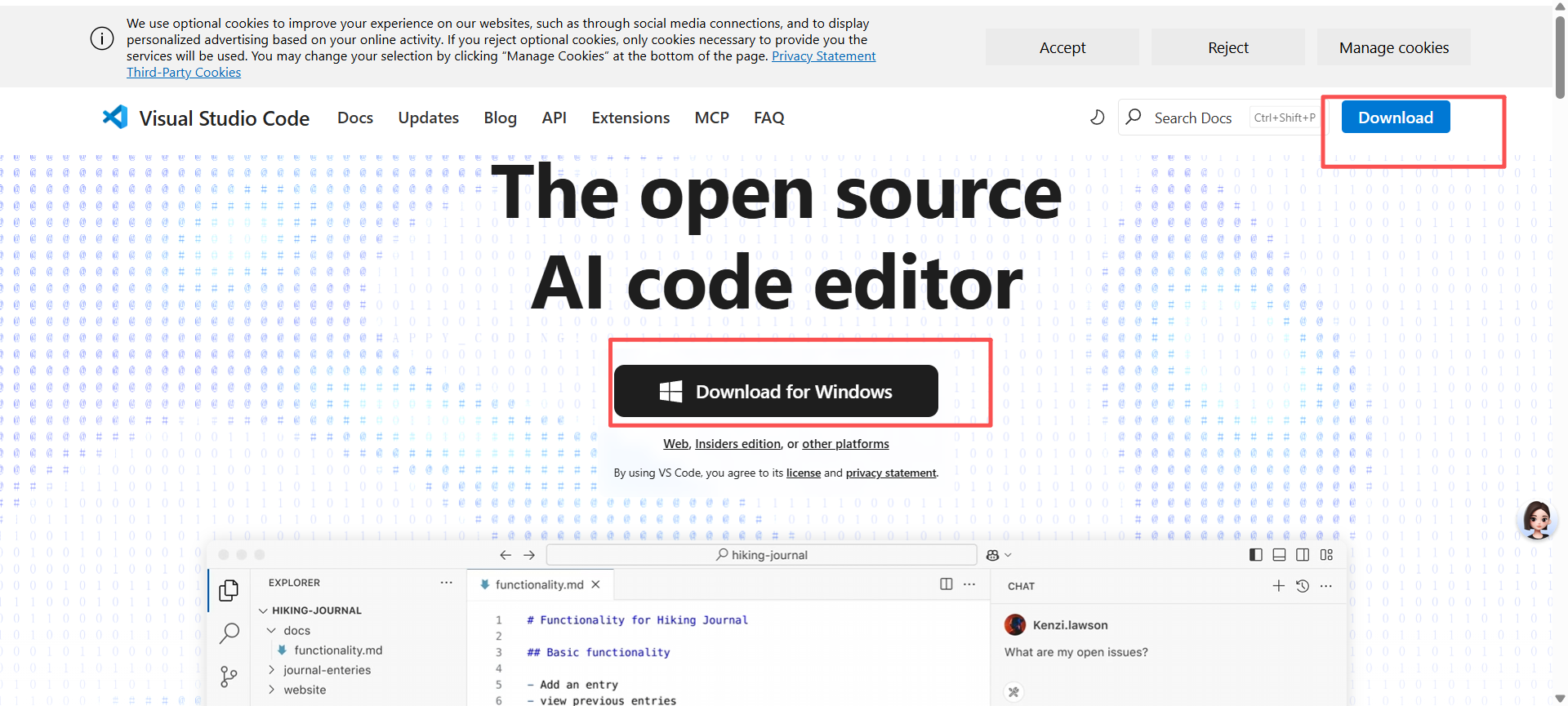The height and width of the screenshot is (706, 1568).
Task: Expand the journal-enteries folder
Action: coord(271,670)
